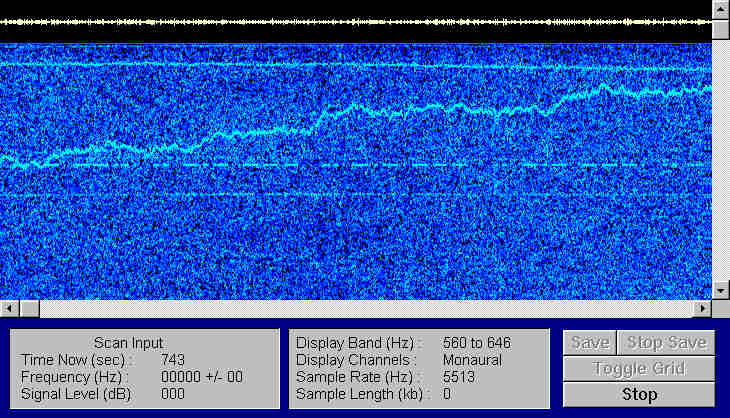The image size is (730, 418).
Task: Click the Time Now value 743
Action: click(x=173, y=360)
